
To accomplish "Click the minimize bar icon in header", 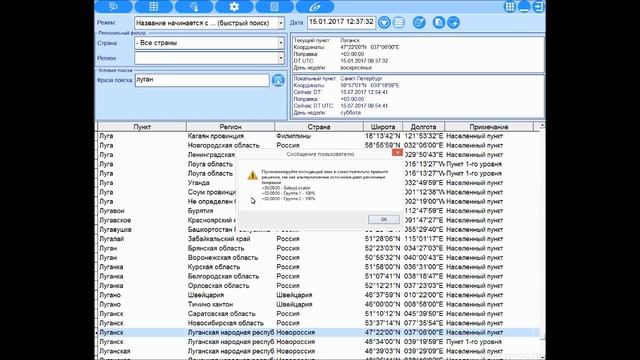I will click(524, 6).
